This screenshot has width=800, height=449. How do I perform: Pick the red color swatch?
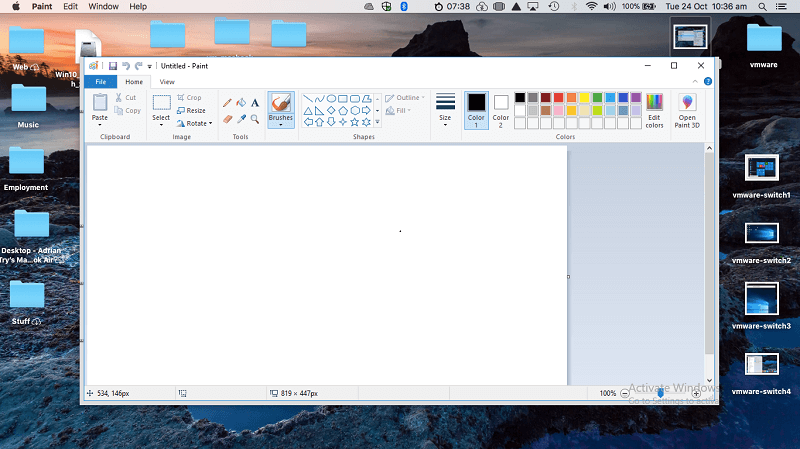559,97
